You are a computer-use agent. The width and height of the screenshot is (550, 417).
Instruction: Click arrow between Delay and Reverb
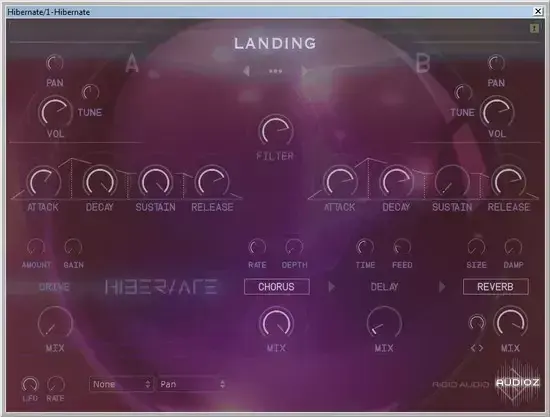point(442,287)
